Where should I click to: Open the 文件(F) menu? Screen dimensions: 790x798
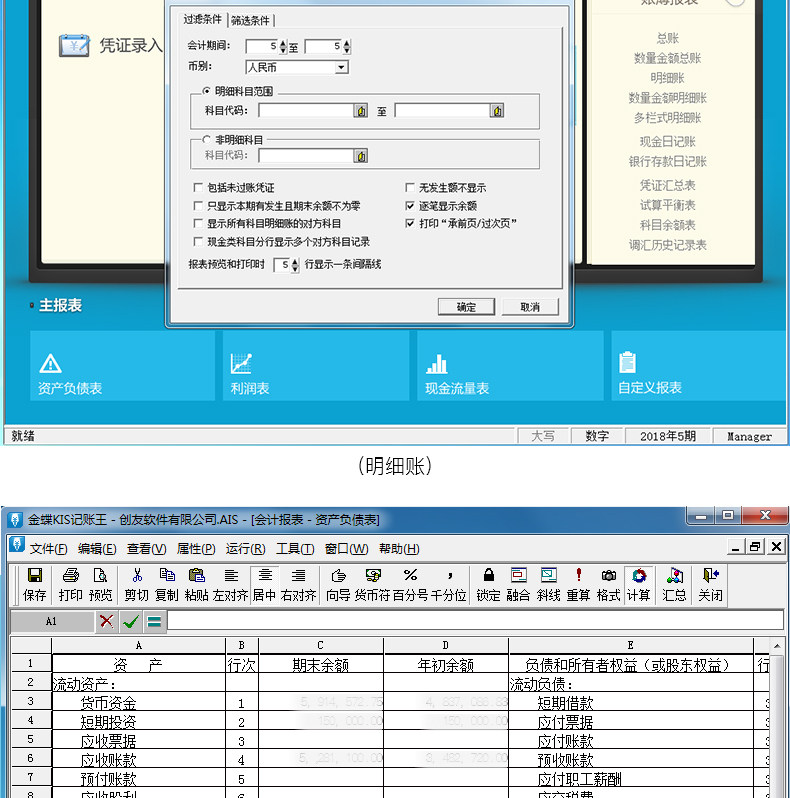48,549
